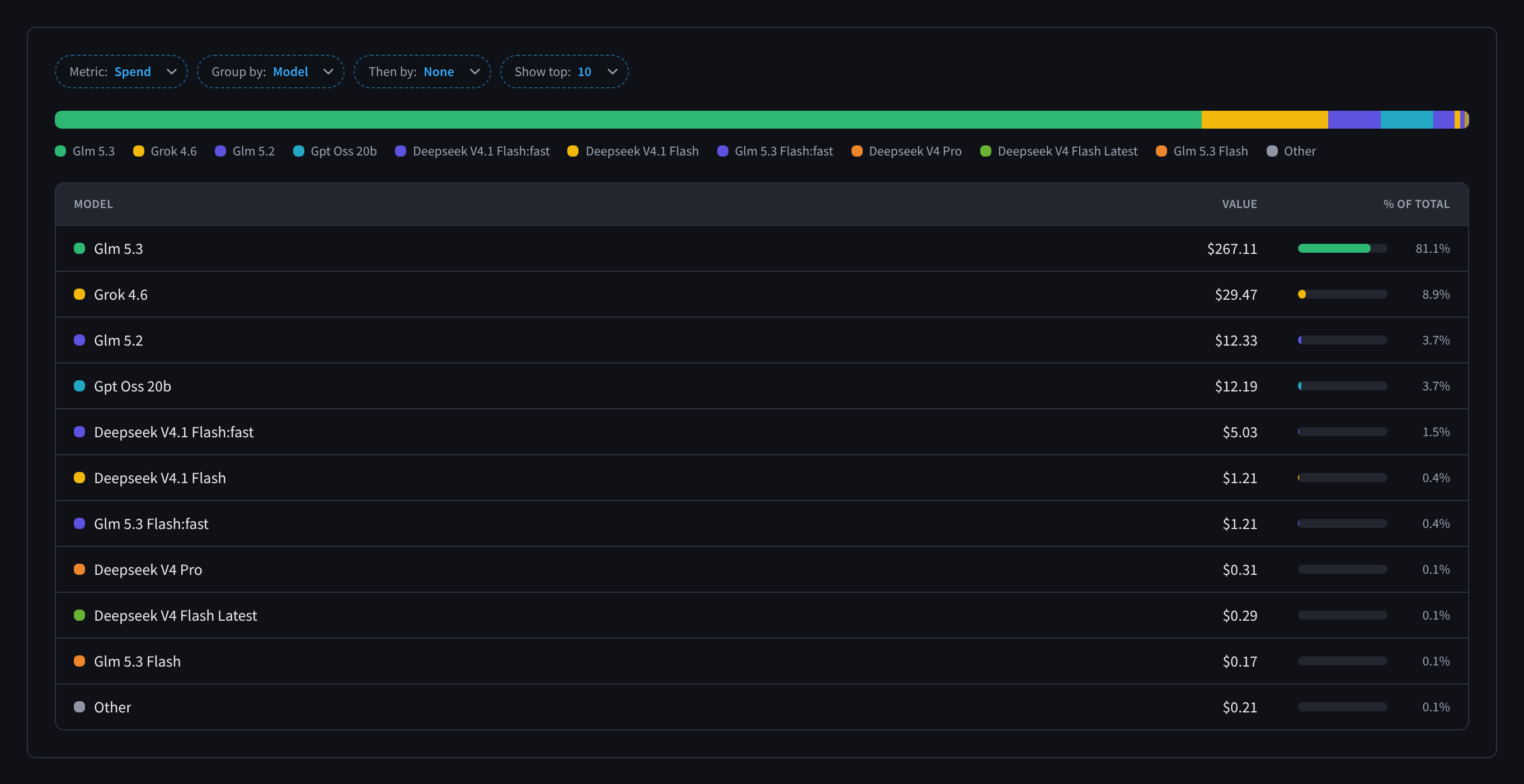Click the 81.1% percentage cell
This screenshot has height=784, width=1524.
(1432, 248)
